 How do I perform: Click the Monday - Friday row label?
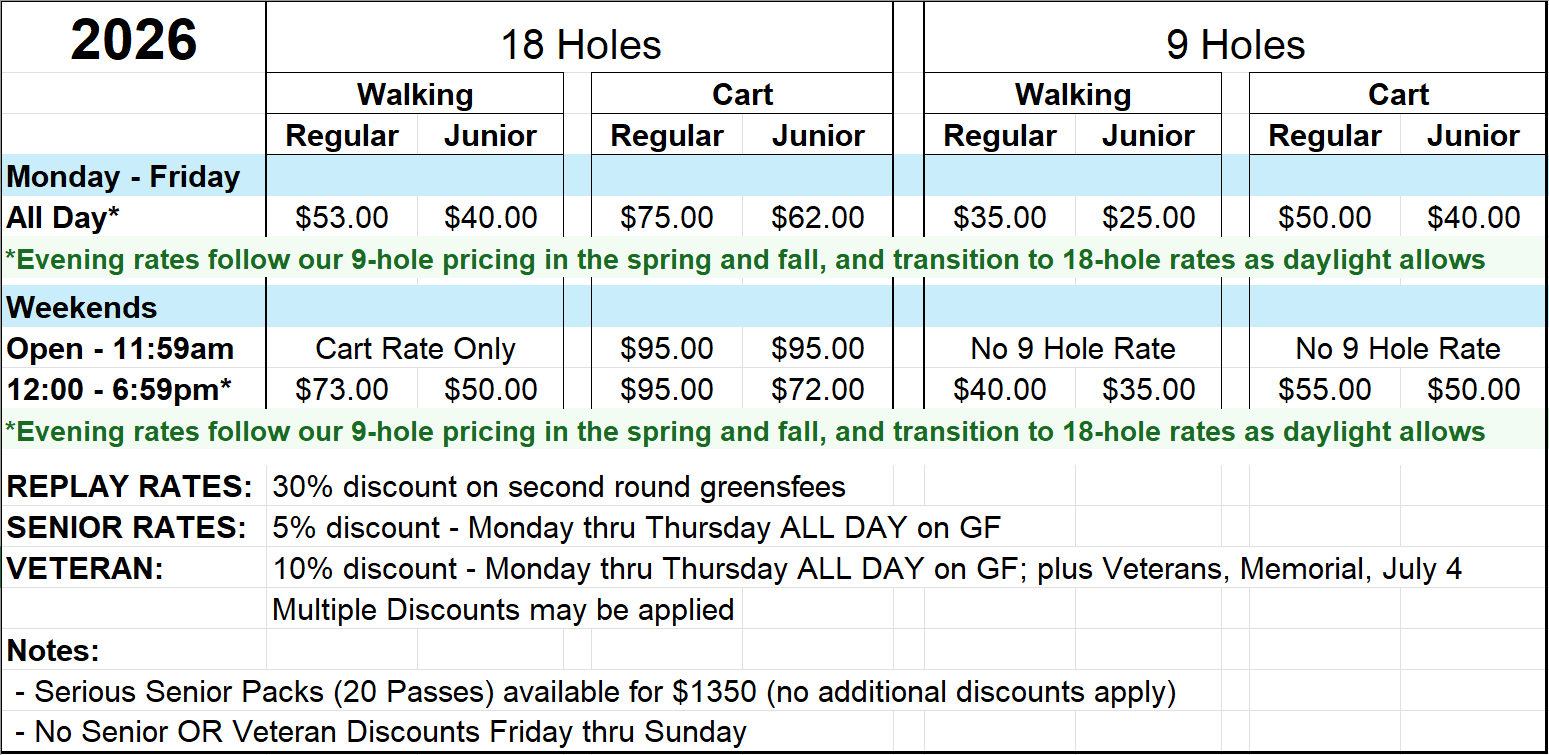click(x=123, y=177)
